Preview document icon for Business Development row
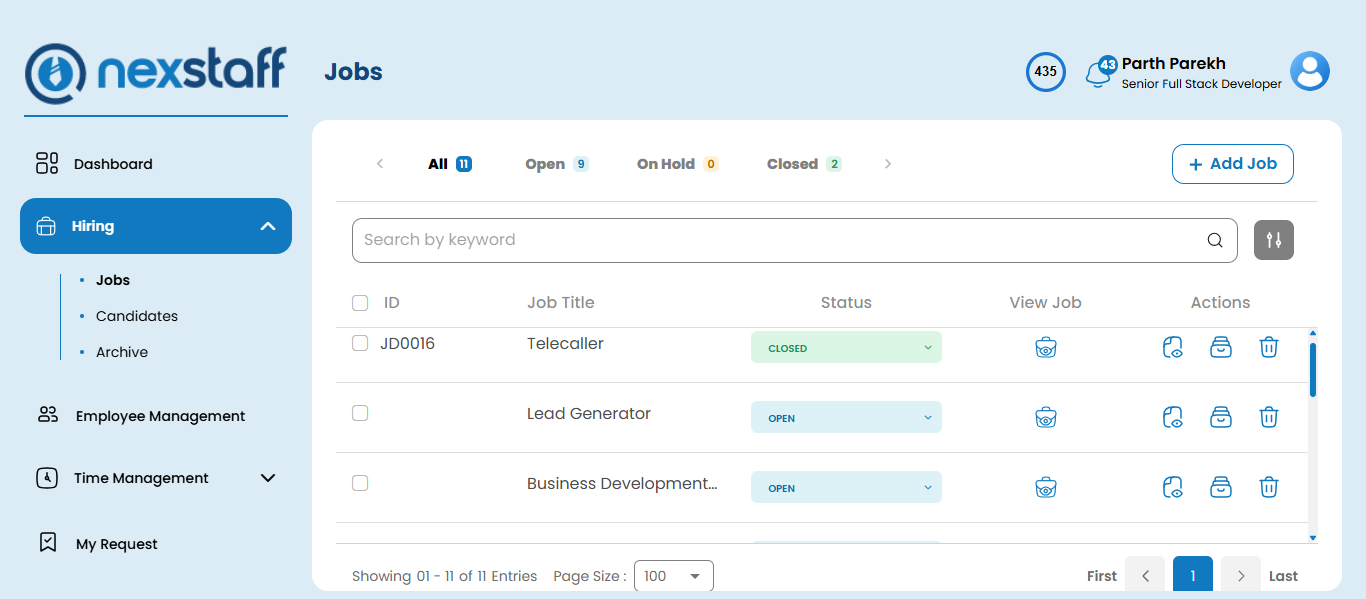Screen dimensions: 1366x599 coord(1173,487)
